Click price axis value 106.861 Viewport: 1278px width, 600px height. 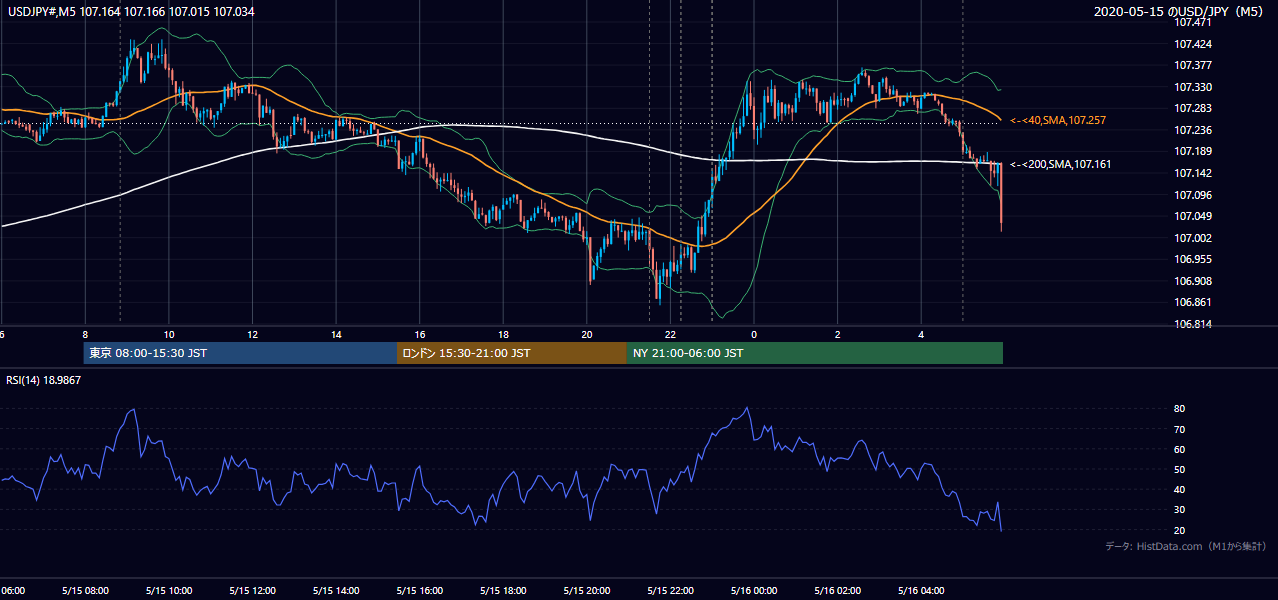click(x=1193, y=303)
